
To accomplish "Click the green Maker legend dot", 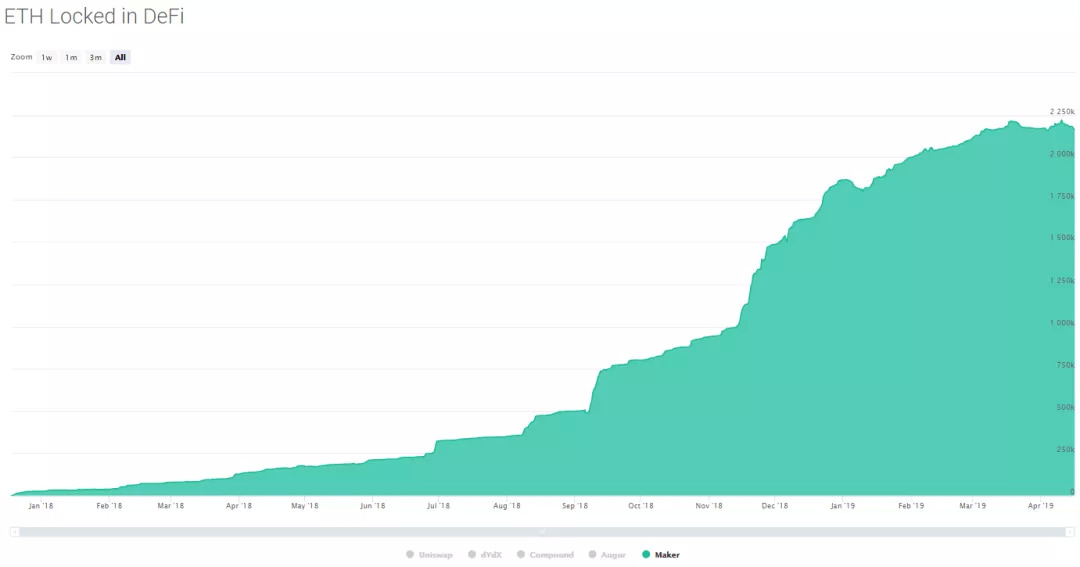I will point(646,554).
